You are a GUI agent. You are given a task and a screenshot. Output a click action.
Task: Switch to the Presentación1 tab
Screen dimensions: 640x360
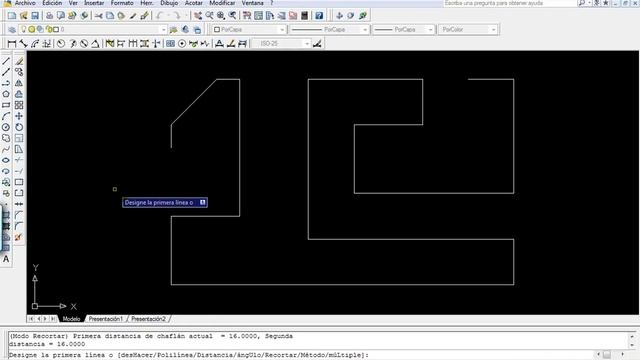[x=106, y=319]
